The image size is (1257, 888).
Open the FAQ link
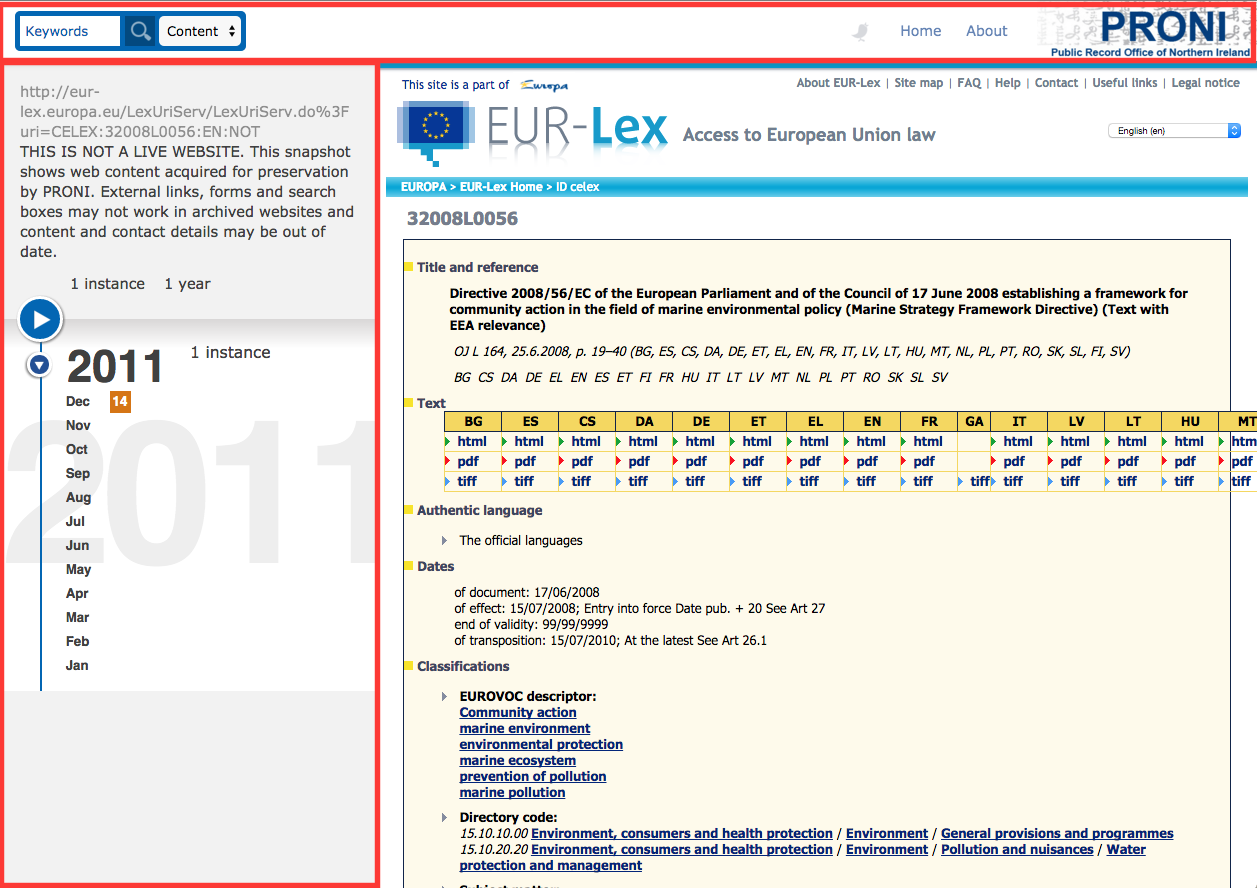point(969,83)
